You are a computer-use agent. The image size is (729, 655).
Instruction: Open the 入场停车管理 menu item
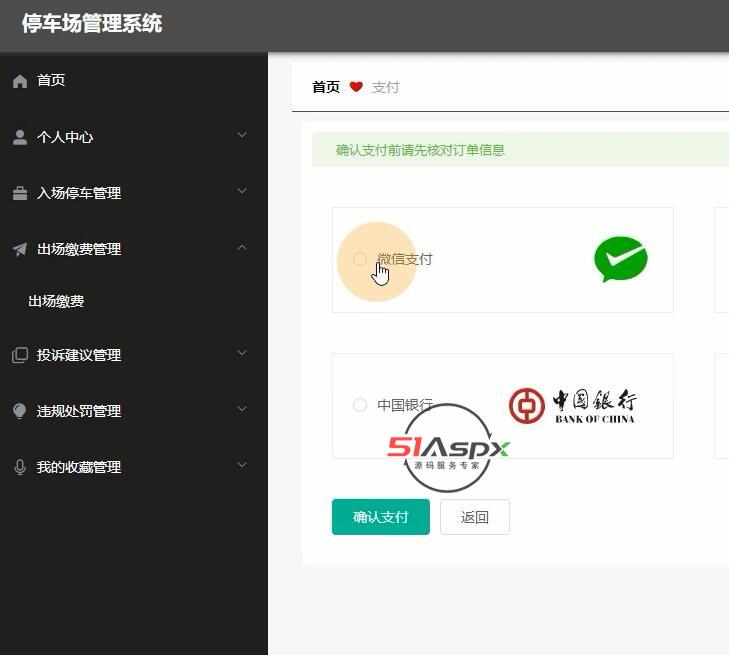click(x=134, y=193)
